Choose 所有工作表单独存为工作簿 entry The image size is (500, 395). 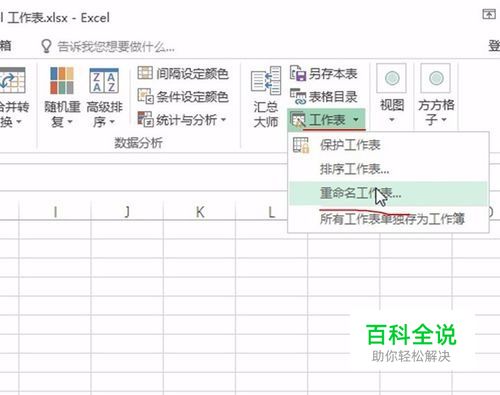click(x=388, y=219)
